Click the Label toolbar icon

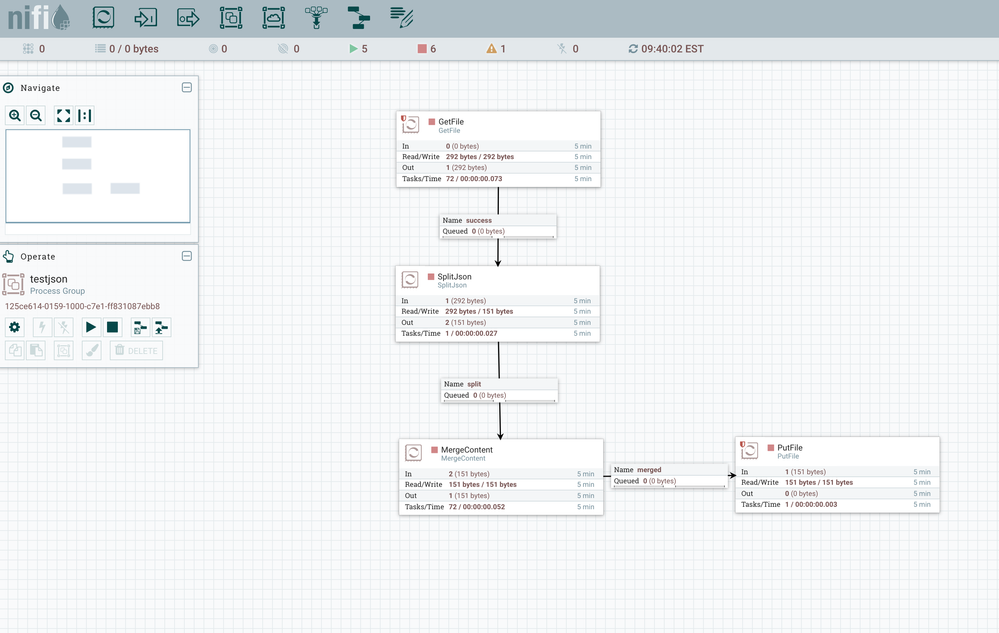401,17
